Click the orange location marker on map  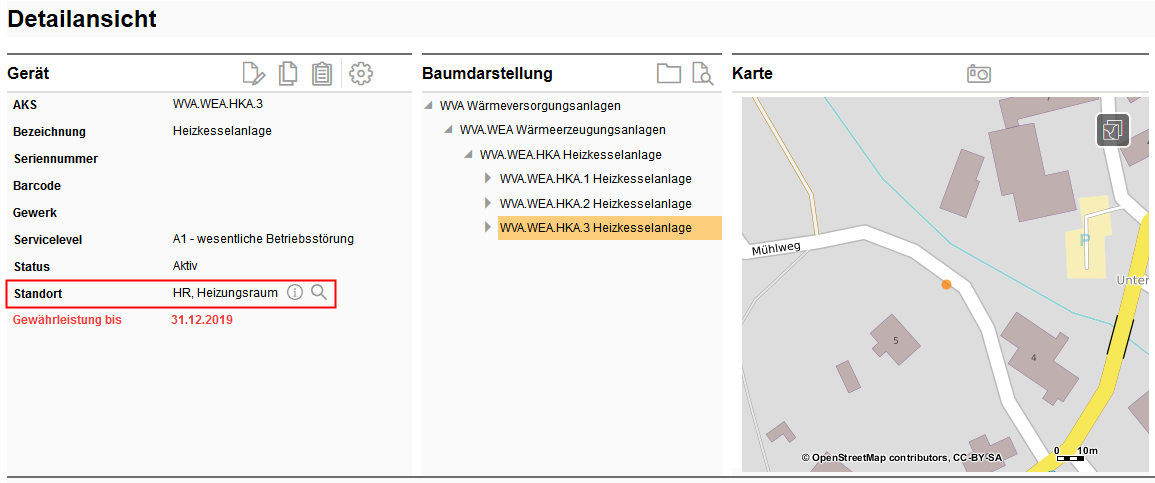946,285
